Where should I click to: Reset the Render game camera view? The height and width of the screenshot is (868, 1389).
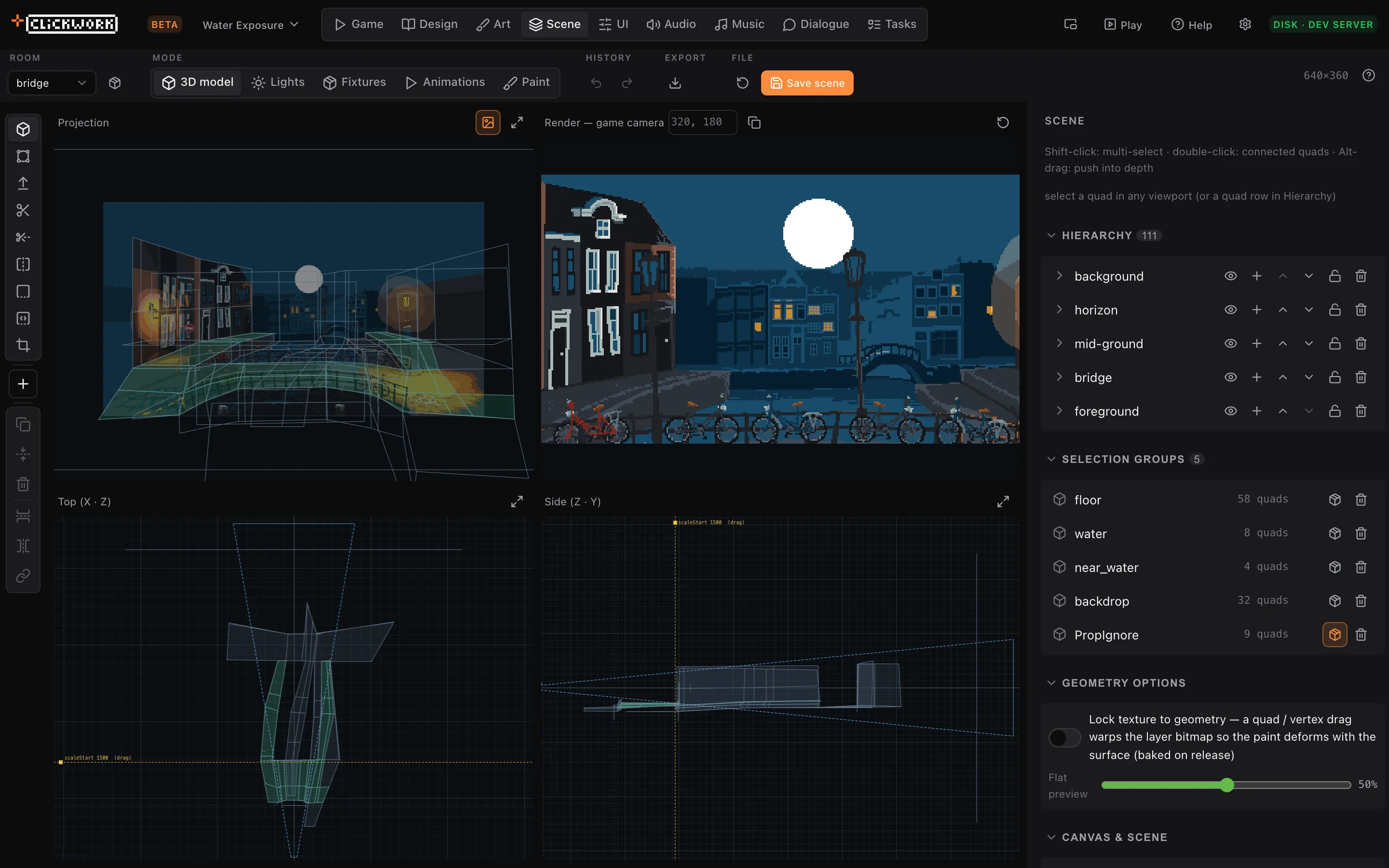tap(1003, 122)
